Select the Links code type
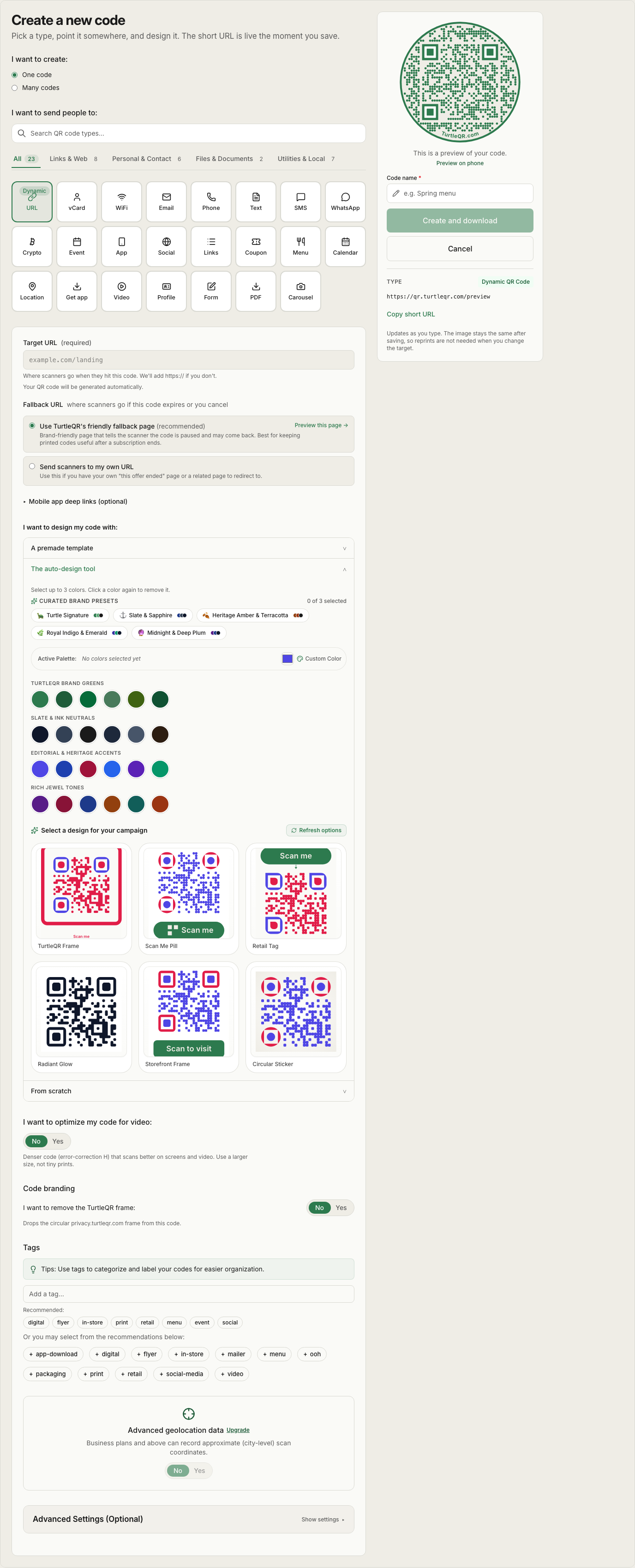The height and width of the screenshot is (1568, 635). (211, 246)
